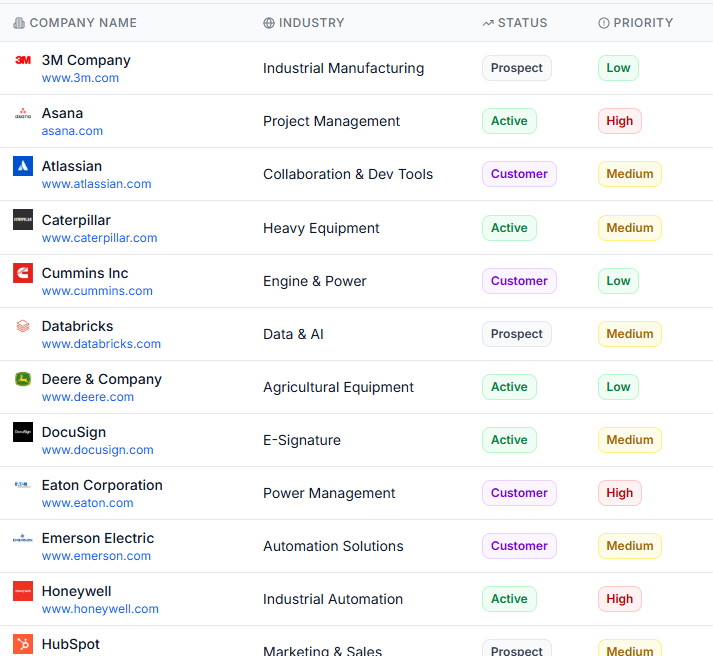Click the Honeywell logo icon

click(23, 591)
